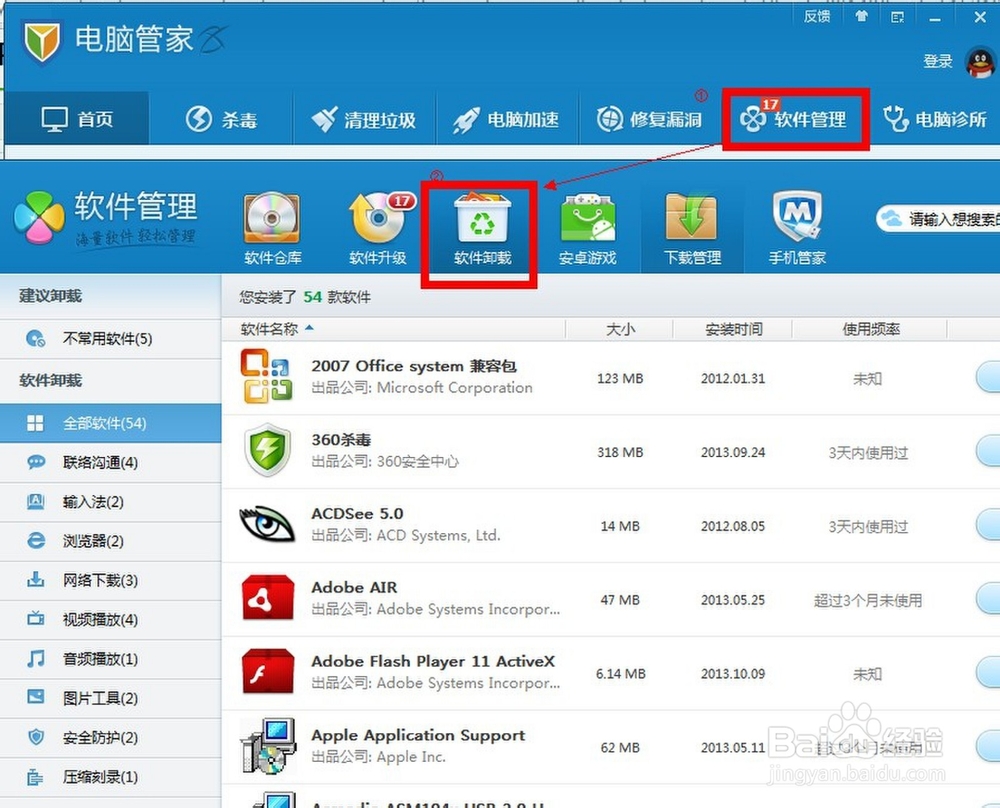Select 全部软件(54) category
The height and width of the screenshot is (808, 1000).
click(x=110, y=423)
